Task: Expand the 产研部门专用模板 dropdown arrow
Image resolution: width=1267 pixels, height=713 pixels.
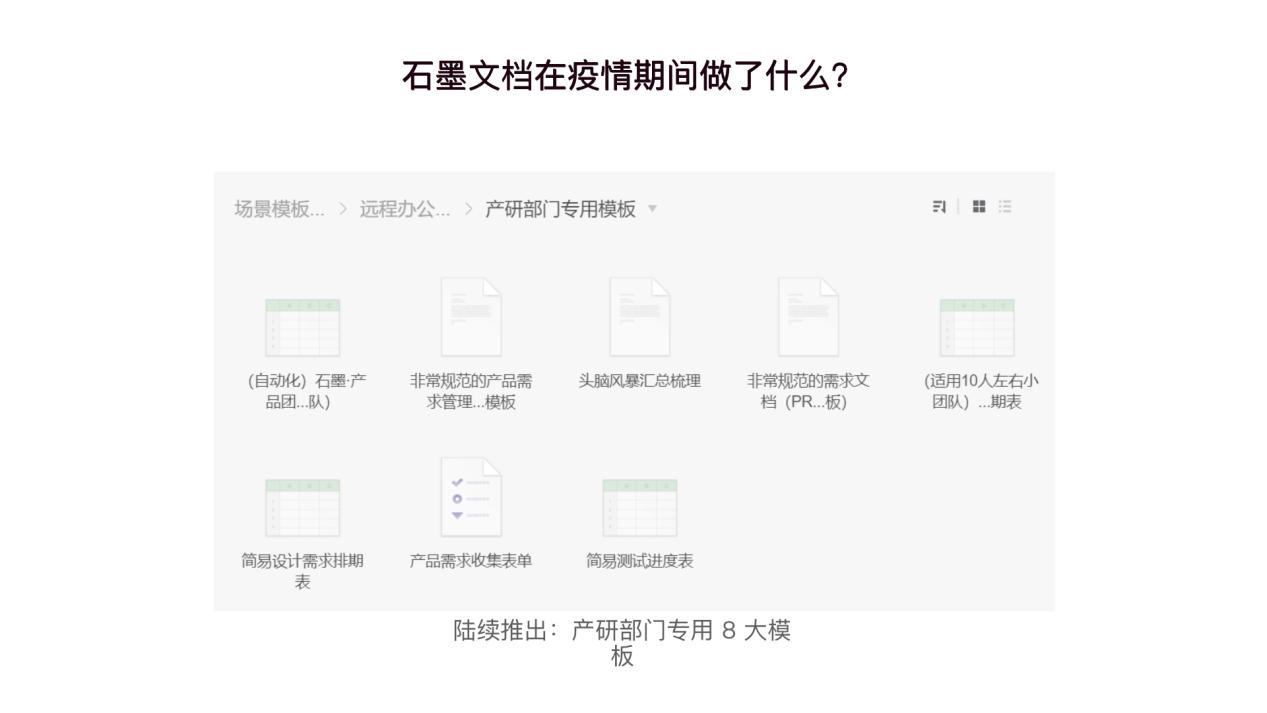Action: (x=653, y=209)
